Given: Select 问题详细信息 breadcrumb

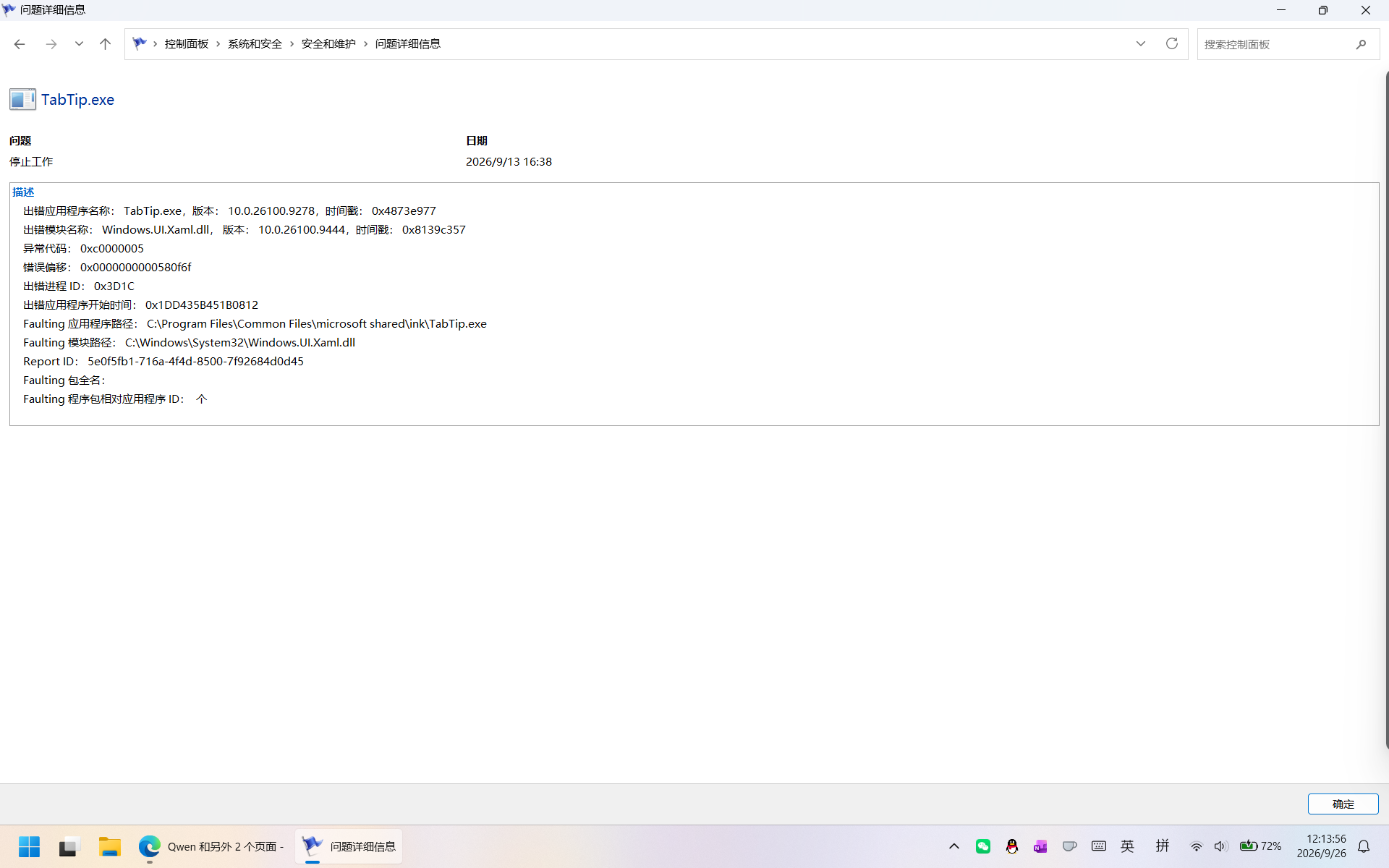Looking at the screenshot, I should point(407,44).
